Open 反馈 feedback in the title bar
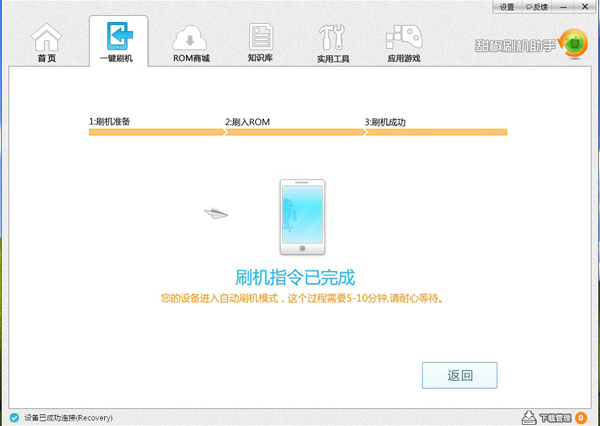The height and width of the screenshot is (426, 600). pyautogui.click(x=536, y=7)
